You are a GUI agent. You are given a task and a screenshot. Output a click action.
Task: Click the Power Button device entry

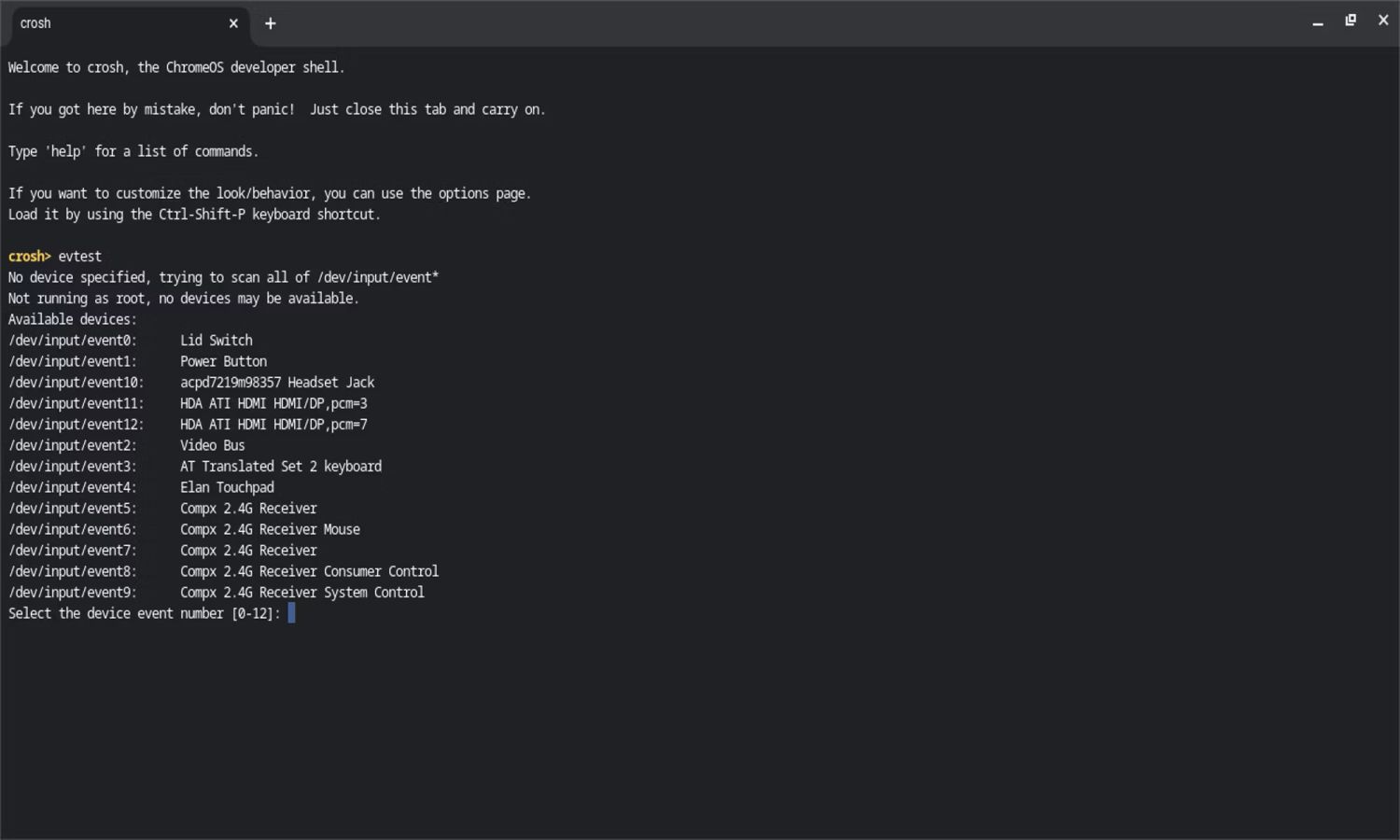(x=223, y=361)
